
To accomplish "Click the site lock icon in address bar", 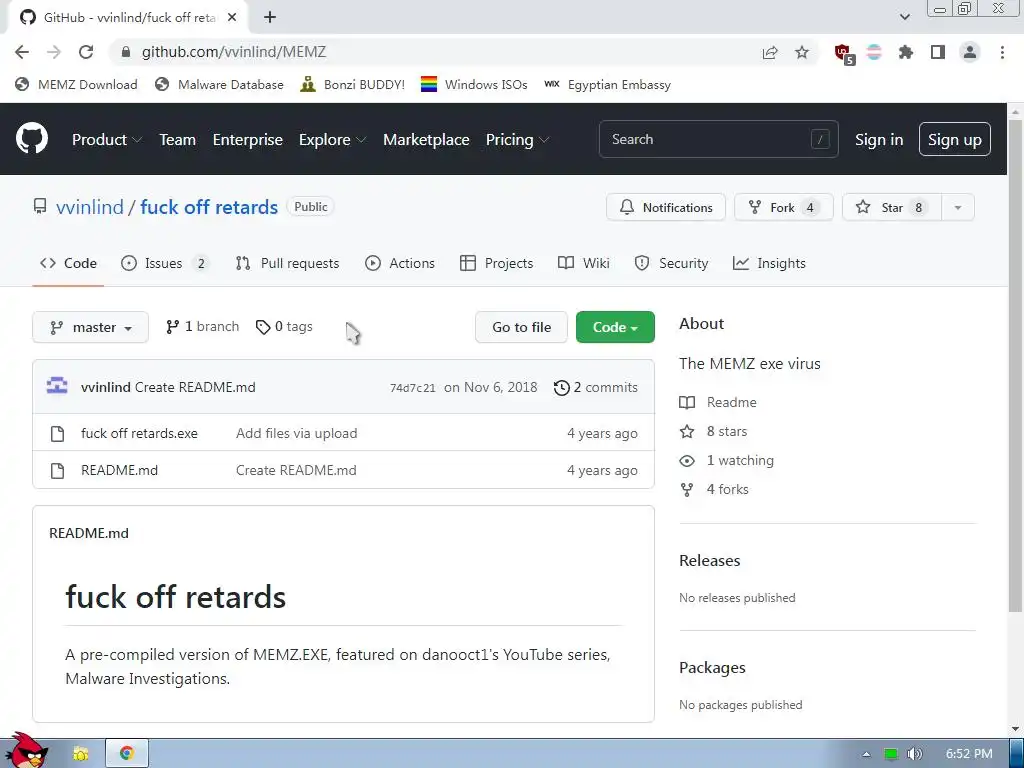I will [x=126, y=52].
